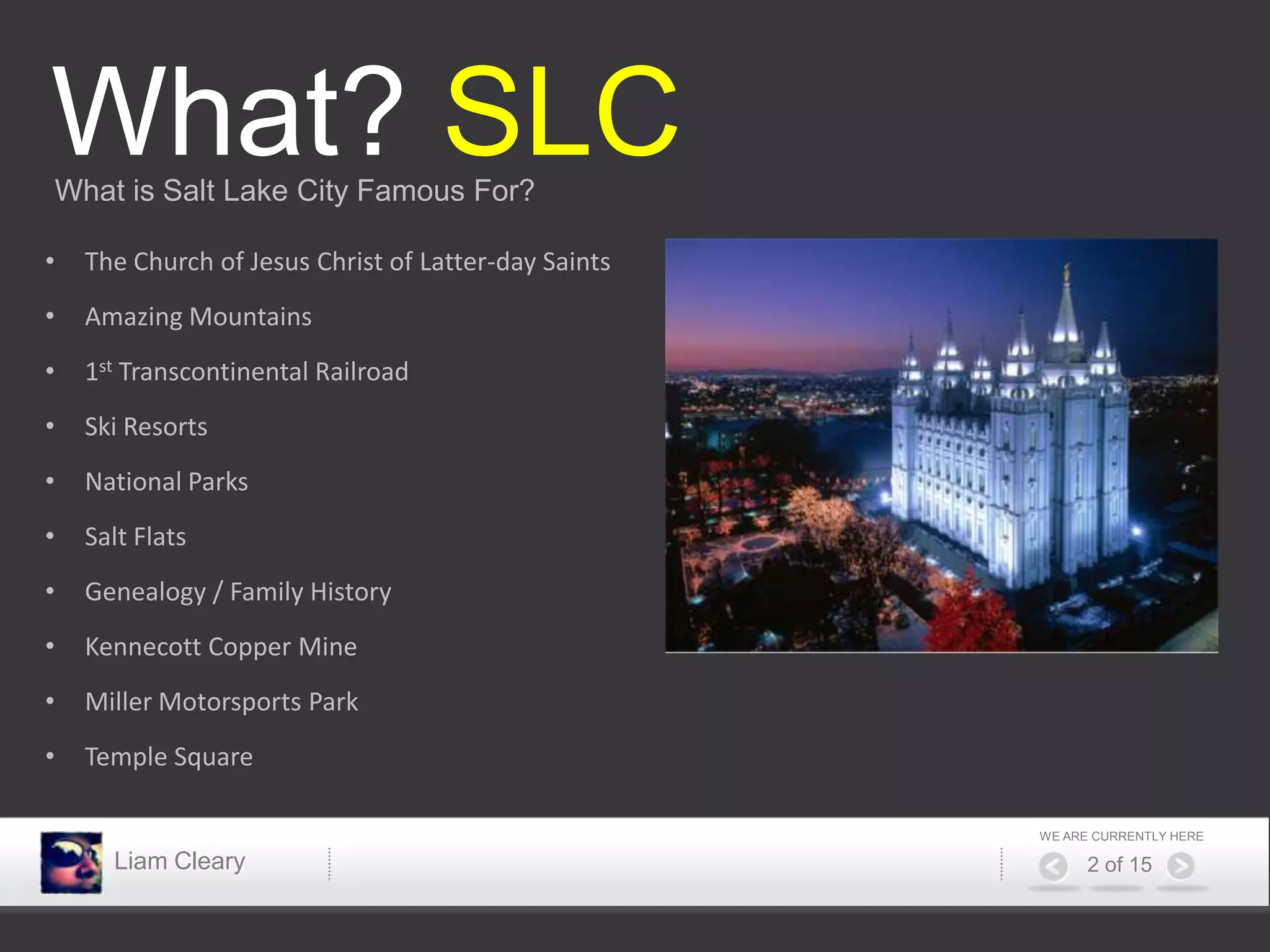The width and height of the screenshot is (1270, 952).
Task: Select the 'What is Salt Lake City Famous For?' subtitle
Action: pos(295,190)
